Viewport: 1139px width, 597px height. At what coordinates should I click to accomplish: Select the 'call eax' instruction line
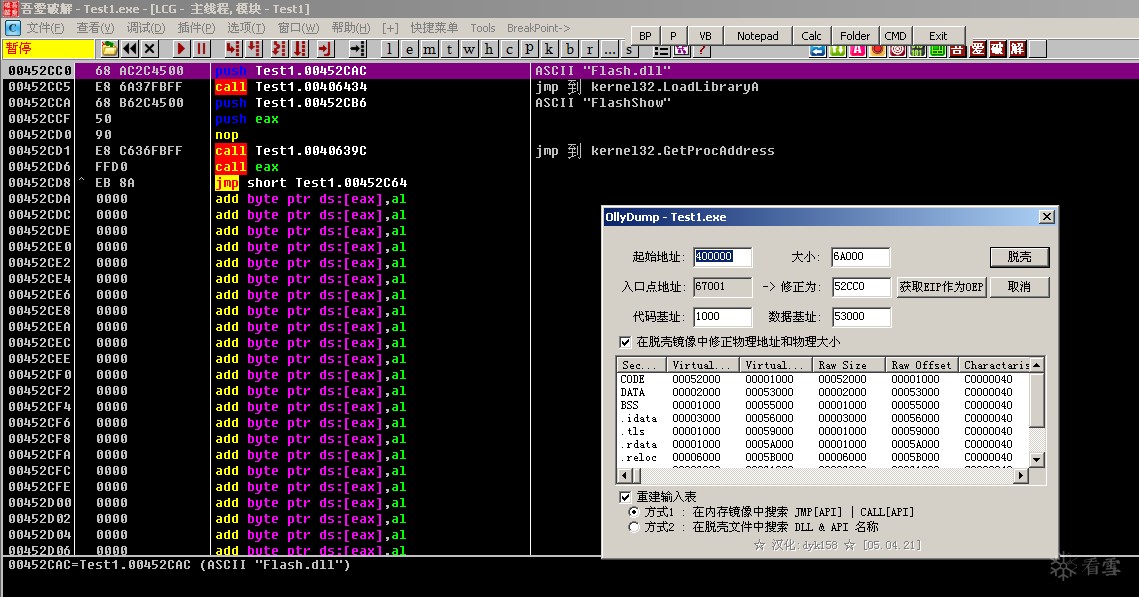click(248, 167)
